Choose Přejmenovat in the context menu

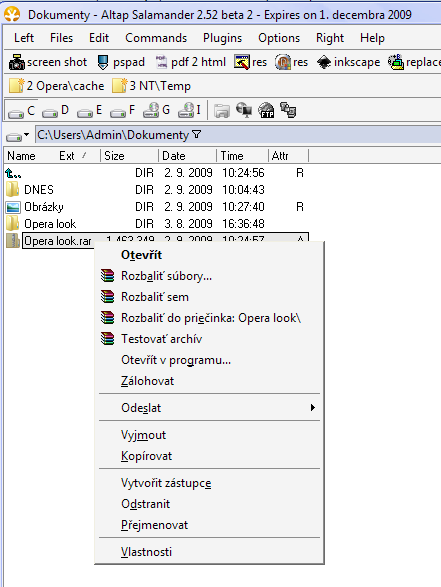(209, 524)
